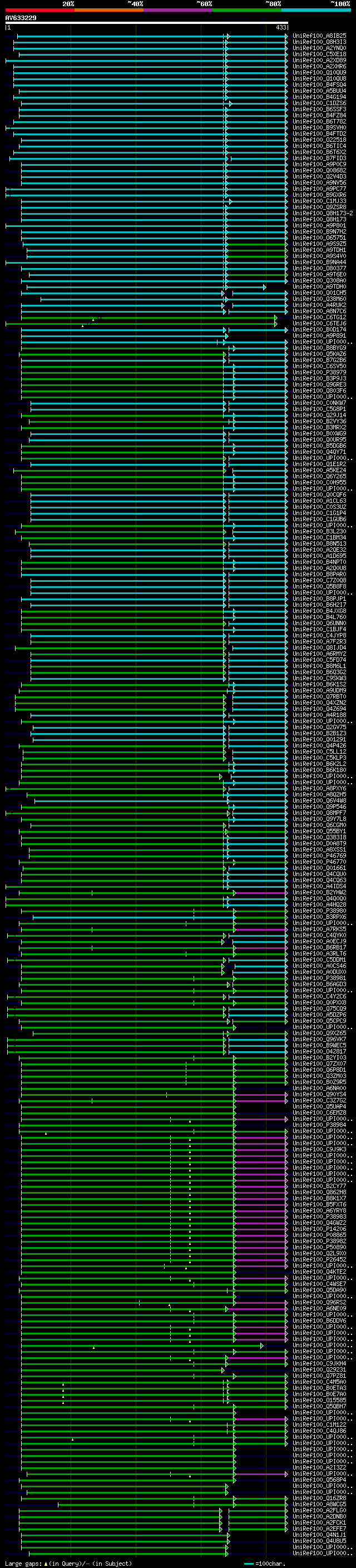This screenshot has width=356, height=1568.
Task: Open hit UniRef100_A2YNQ0
Action: pos(319,48)
